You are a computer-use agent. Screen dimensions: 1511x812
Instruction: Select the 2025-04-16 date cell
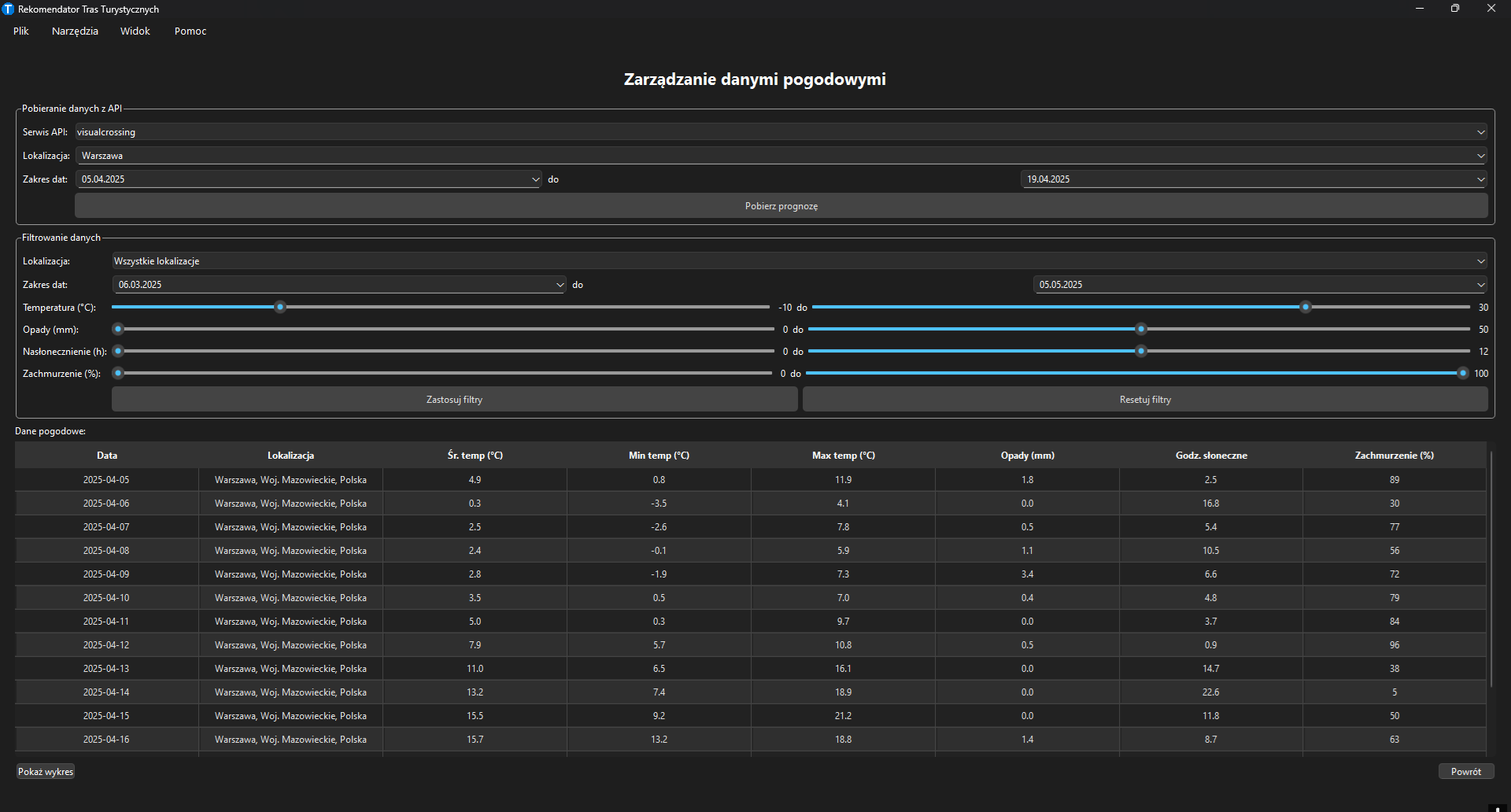coord(106,740)
